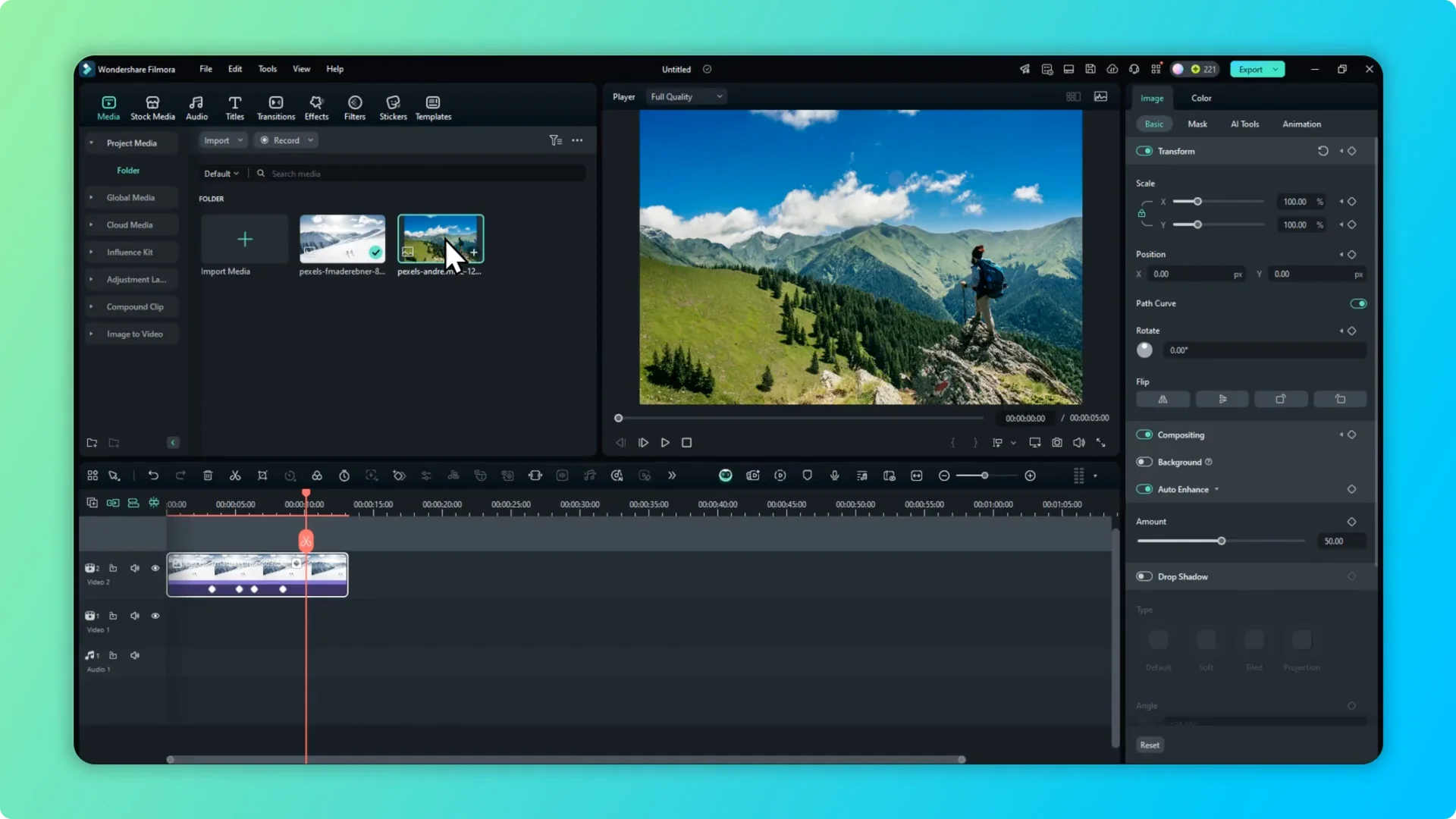Toggle the Transform switch
The width and height of the screenshot is (1456, 819).
tap(1144, 151)
